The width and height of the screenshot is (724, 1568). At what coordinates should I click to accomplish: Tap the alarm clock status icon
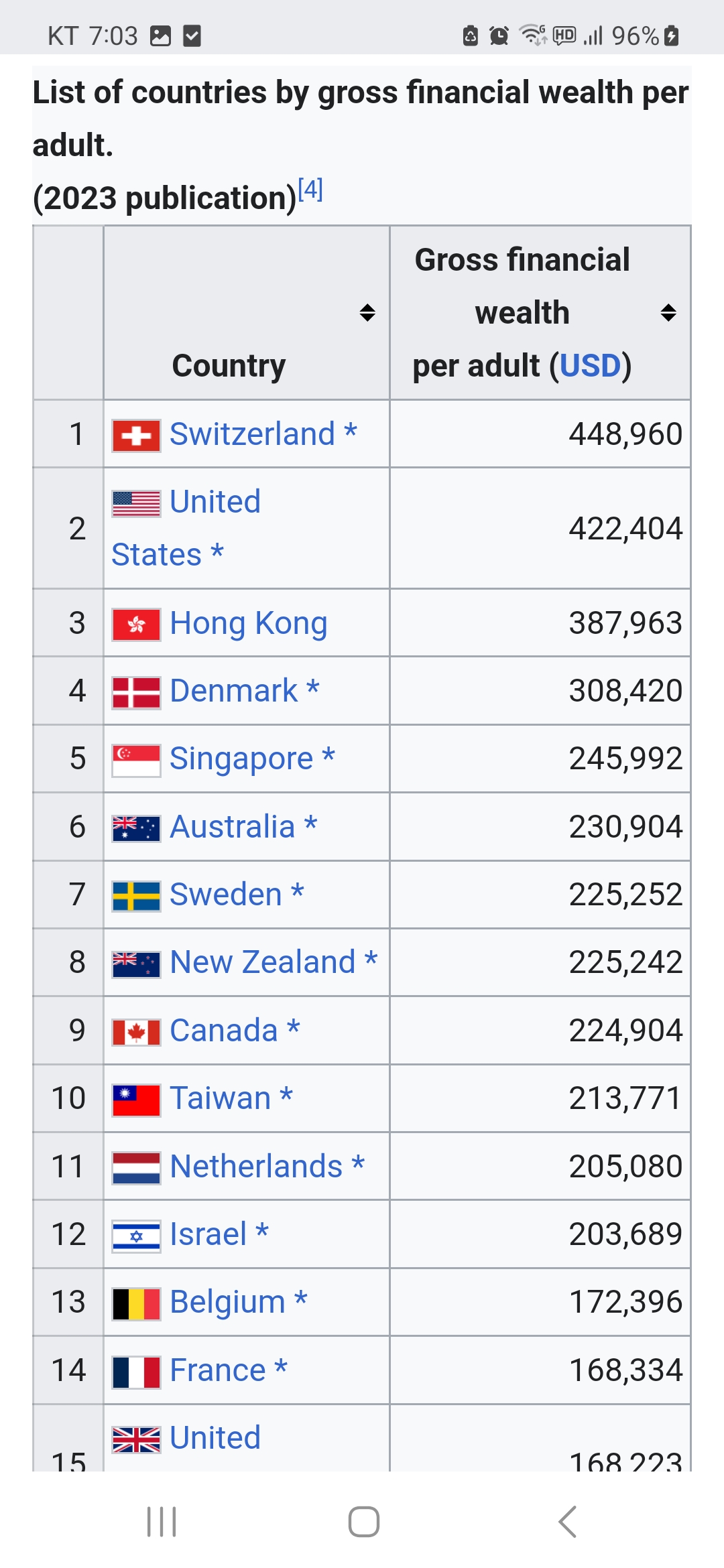(x=499, y=36)
